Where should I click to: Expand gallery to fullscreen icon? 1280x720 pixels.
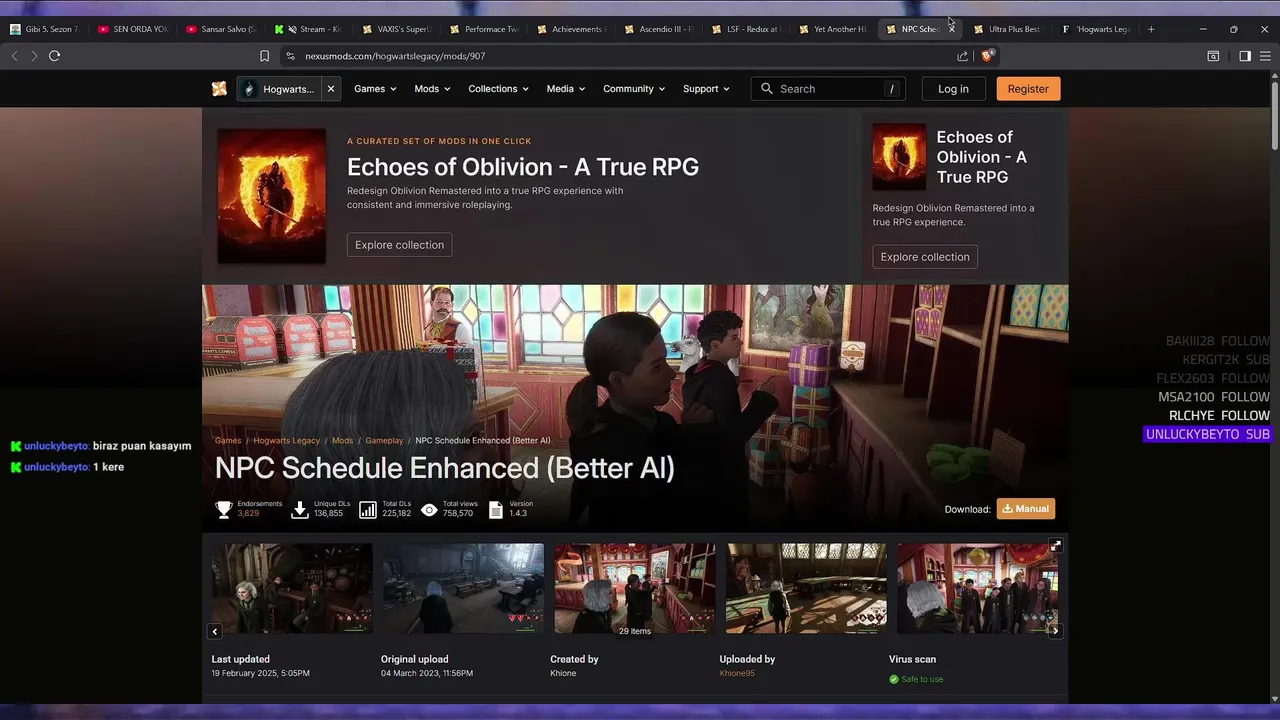click(1055, 546)
